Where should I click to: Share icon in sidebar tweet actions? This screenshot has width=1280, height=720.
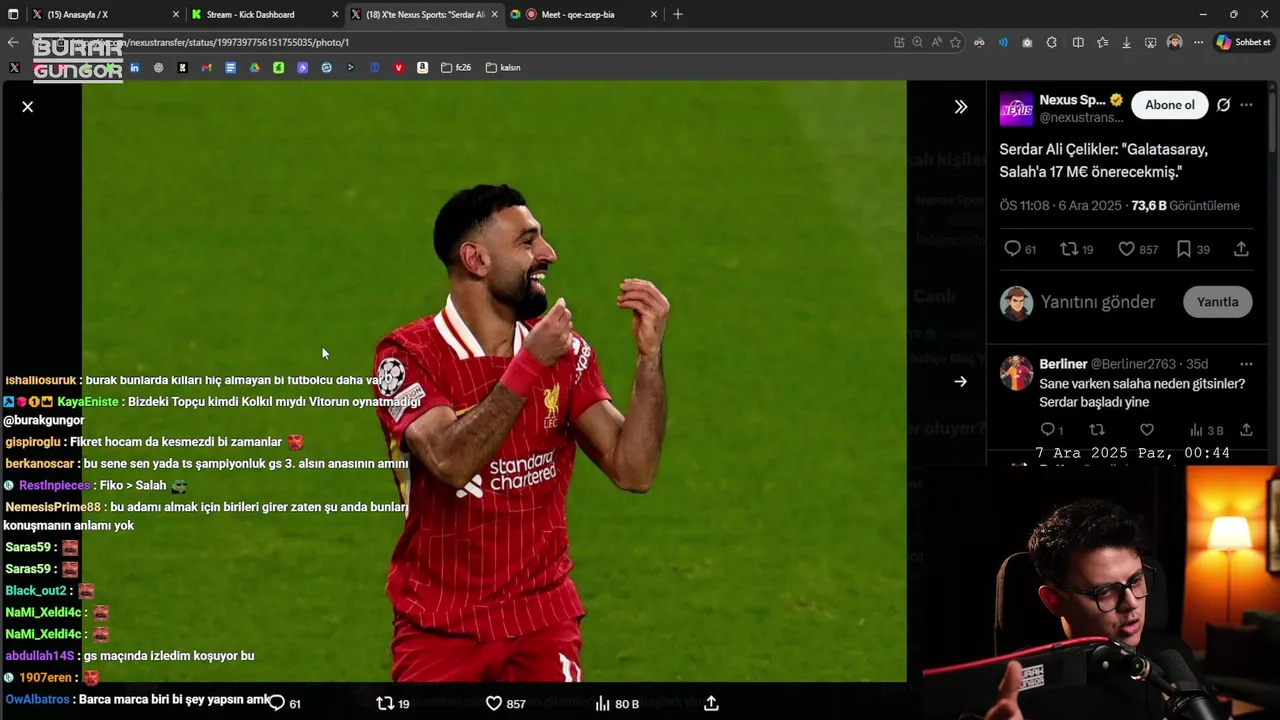tap(1241, 249)
